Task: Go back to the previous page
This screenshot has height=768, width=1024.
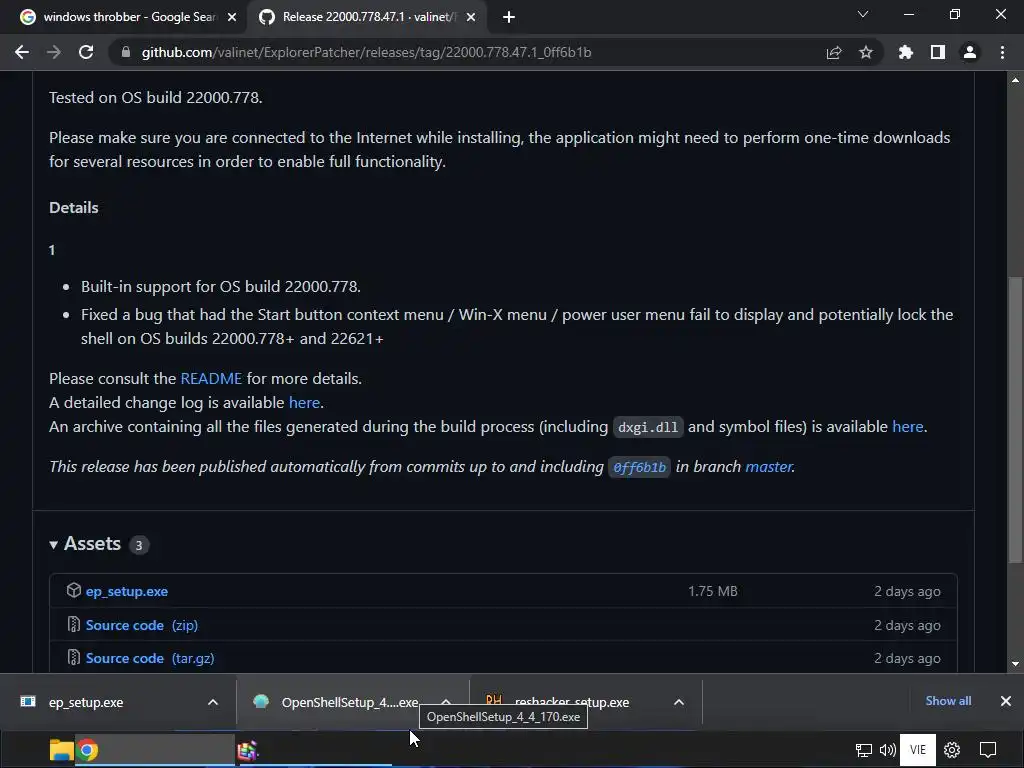Action: pyautogui.click(x=22, y=52)
